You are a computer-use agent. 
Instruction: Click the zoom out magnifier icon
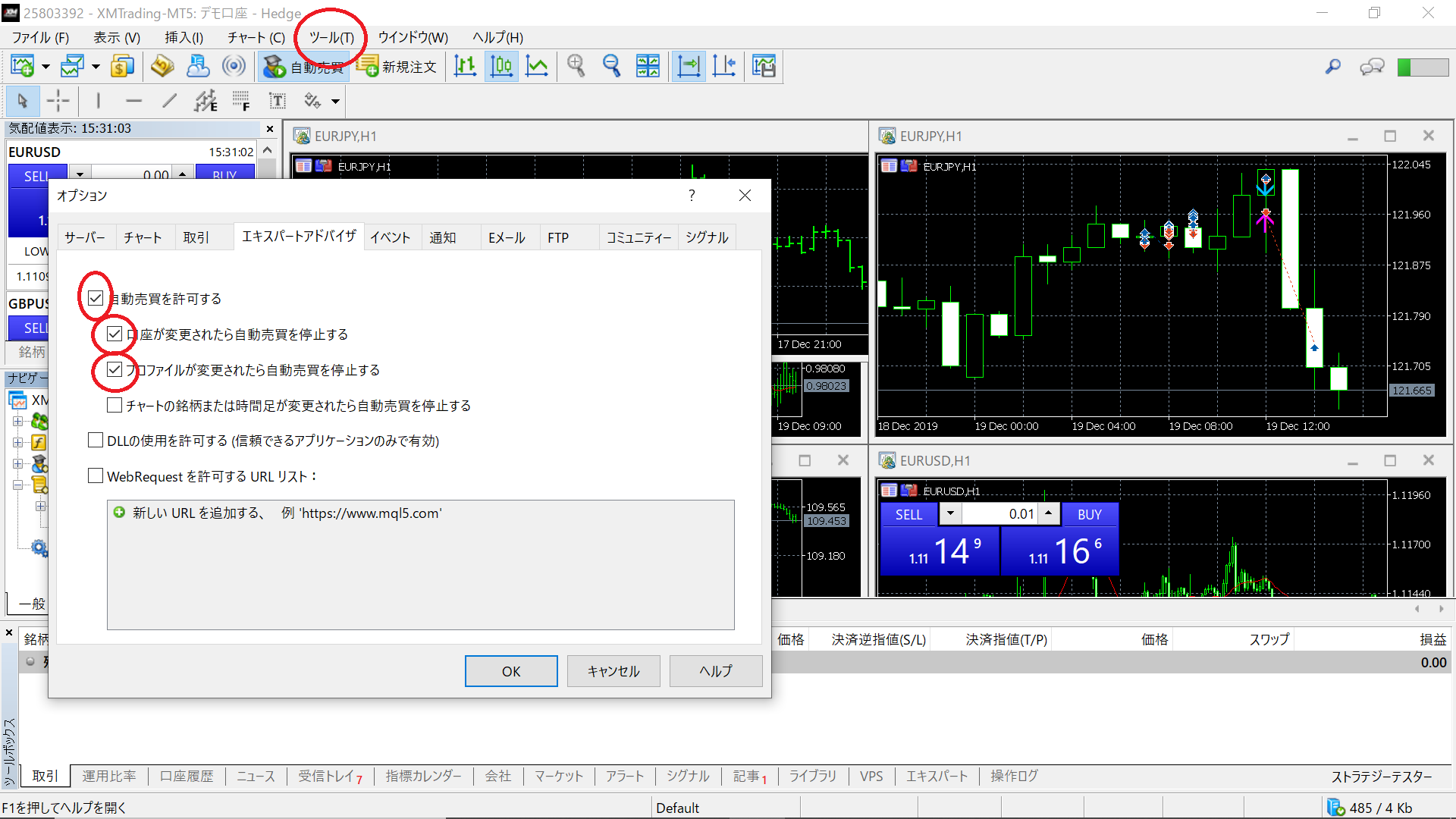pos(611,67)
